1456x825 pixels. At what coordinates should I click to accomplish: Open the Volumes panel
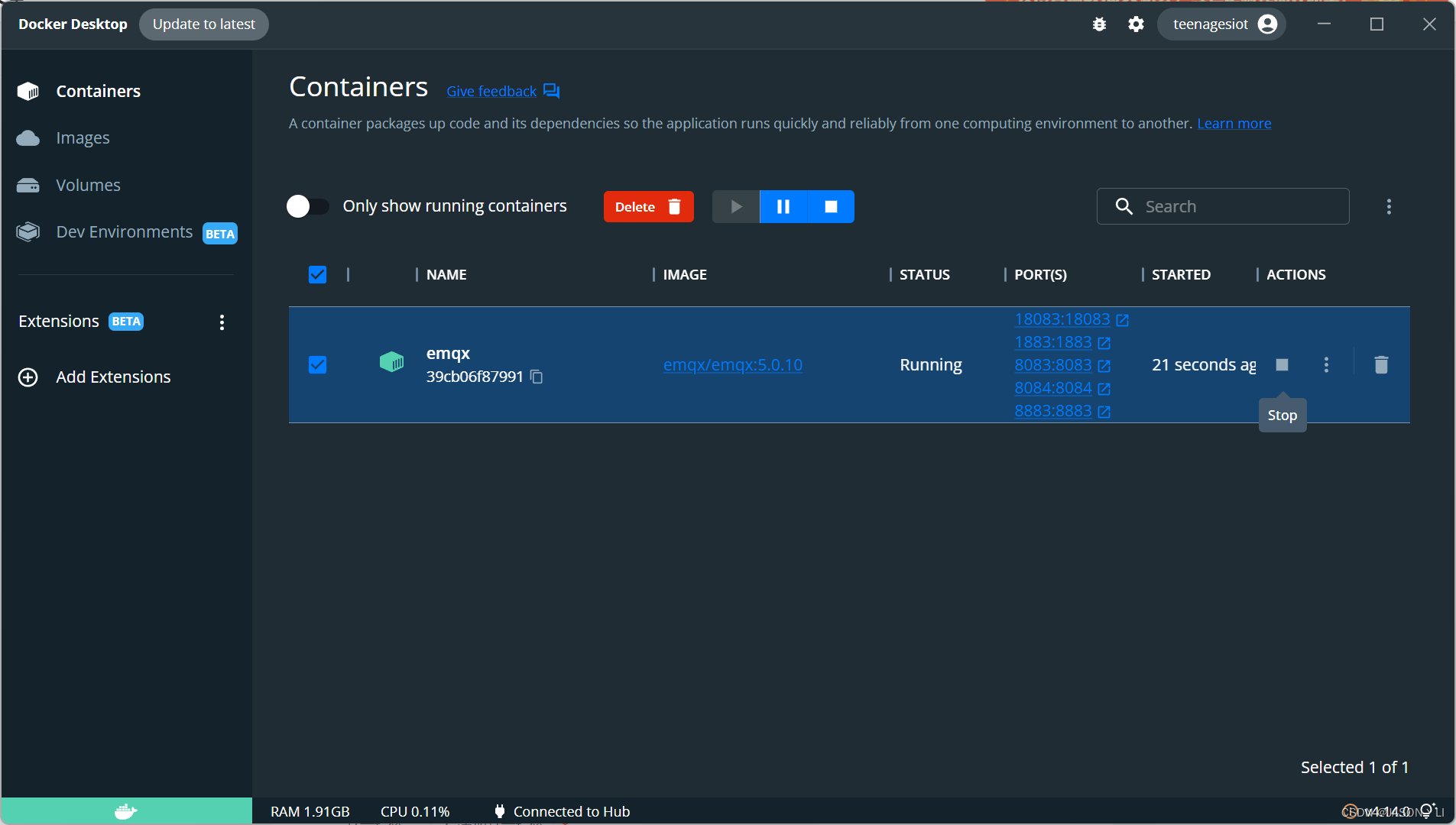point(87,185)
